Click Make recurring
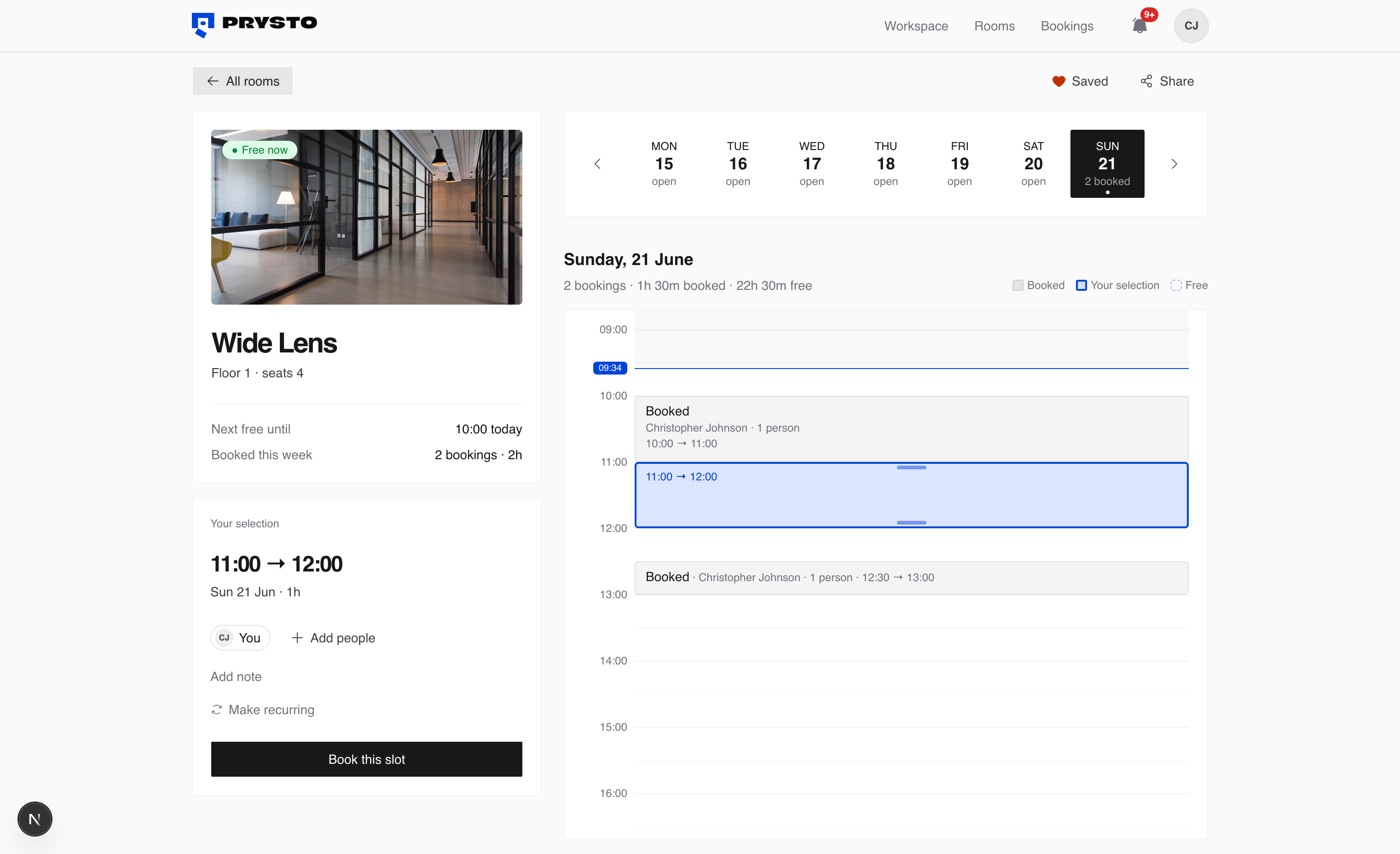Image resolution: width=1400 pixels, height=854 pixels. 262,710
